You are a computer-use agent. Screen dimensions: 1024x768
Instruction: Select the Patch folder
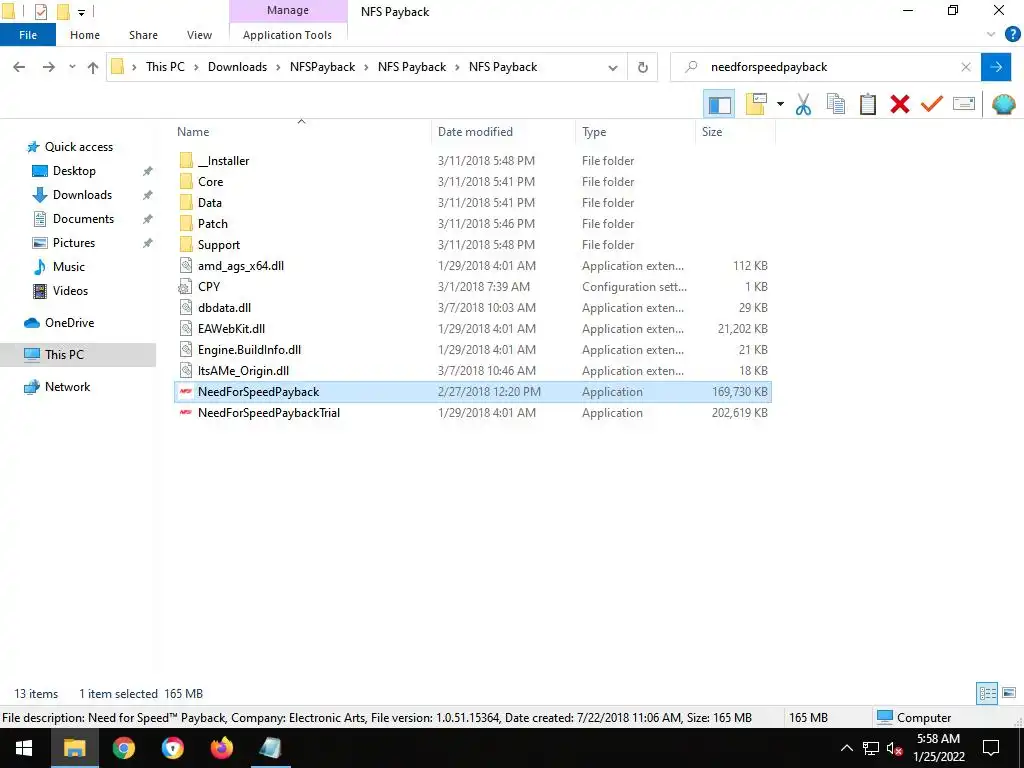pos(213,223)
